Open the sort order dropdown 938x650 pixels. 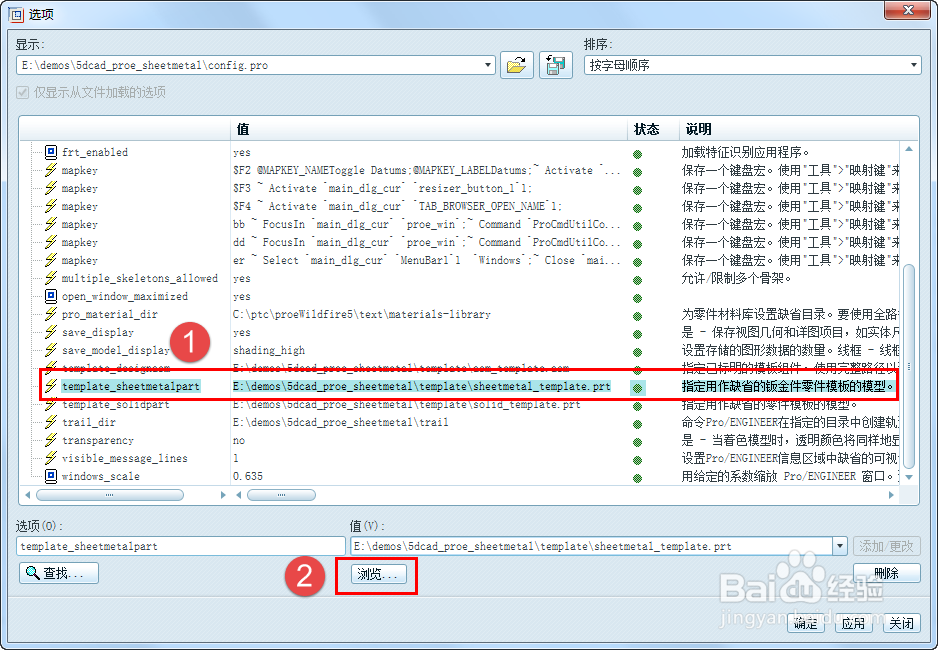pyautogui.click(x=913, y=65)
